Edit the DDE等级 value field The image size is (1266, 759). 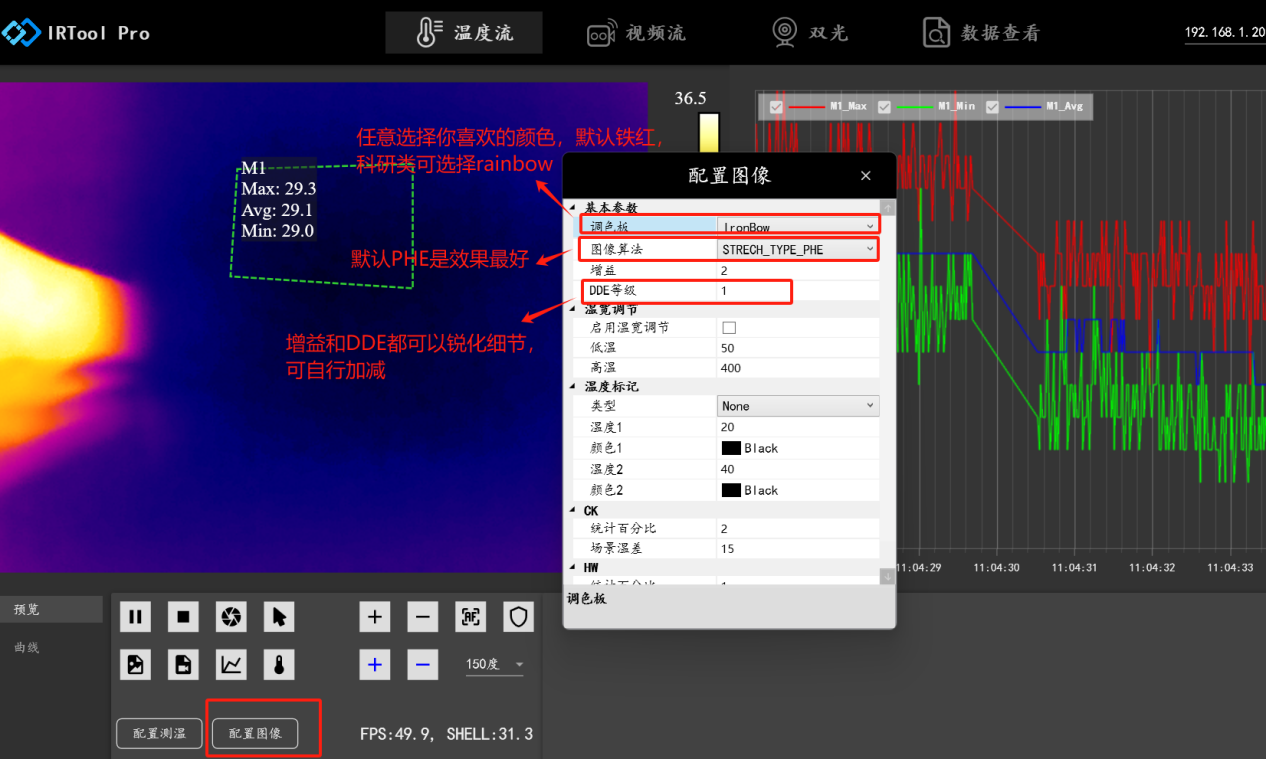click(798, 290)
